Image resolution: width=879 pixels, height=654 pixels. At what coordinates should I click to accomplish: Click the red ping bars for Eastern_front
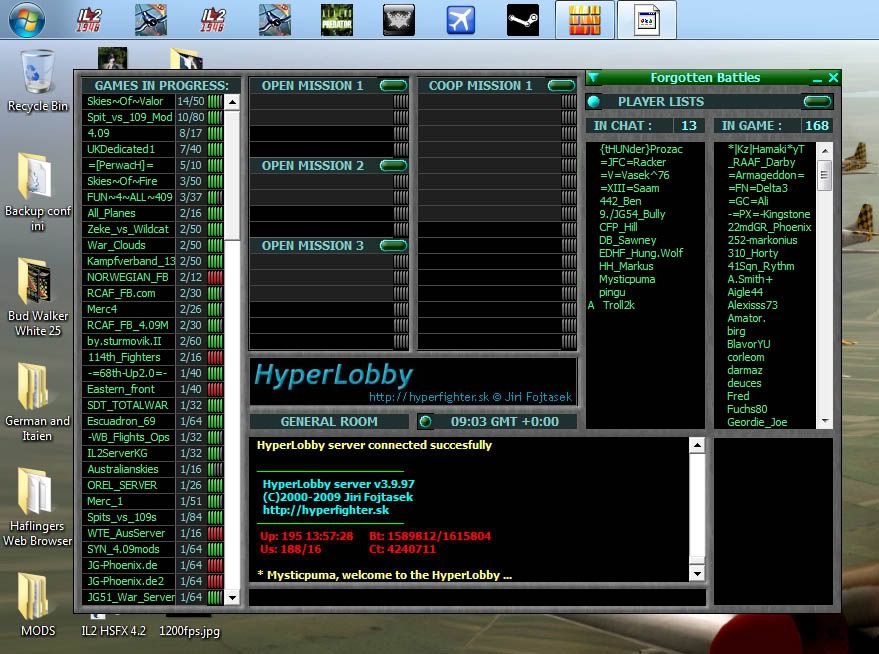215,389
